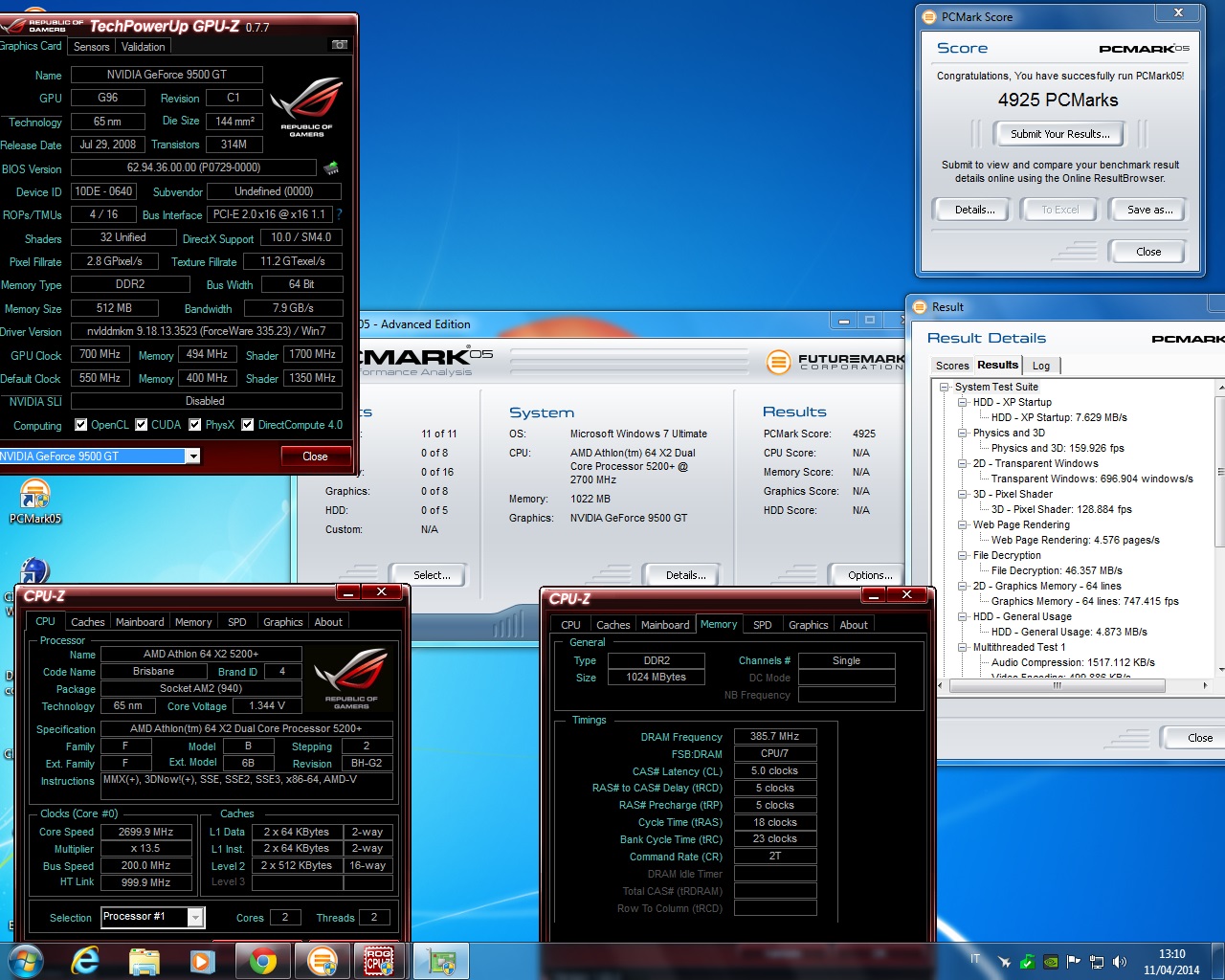
Task: Switch to Log tab in Result Details
Action: 1041,366
